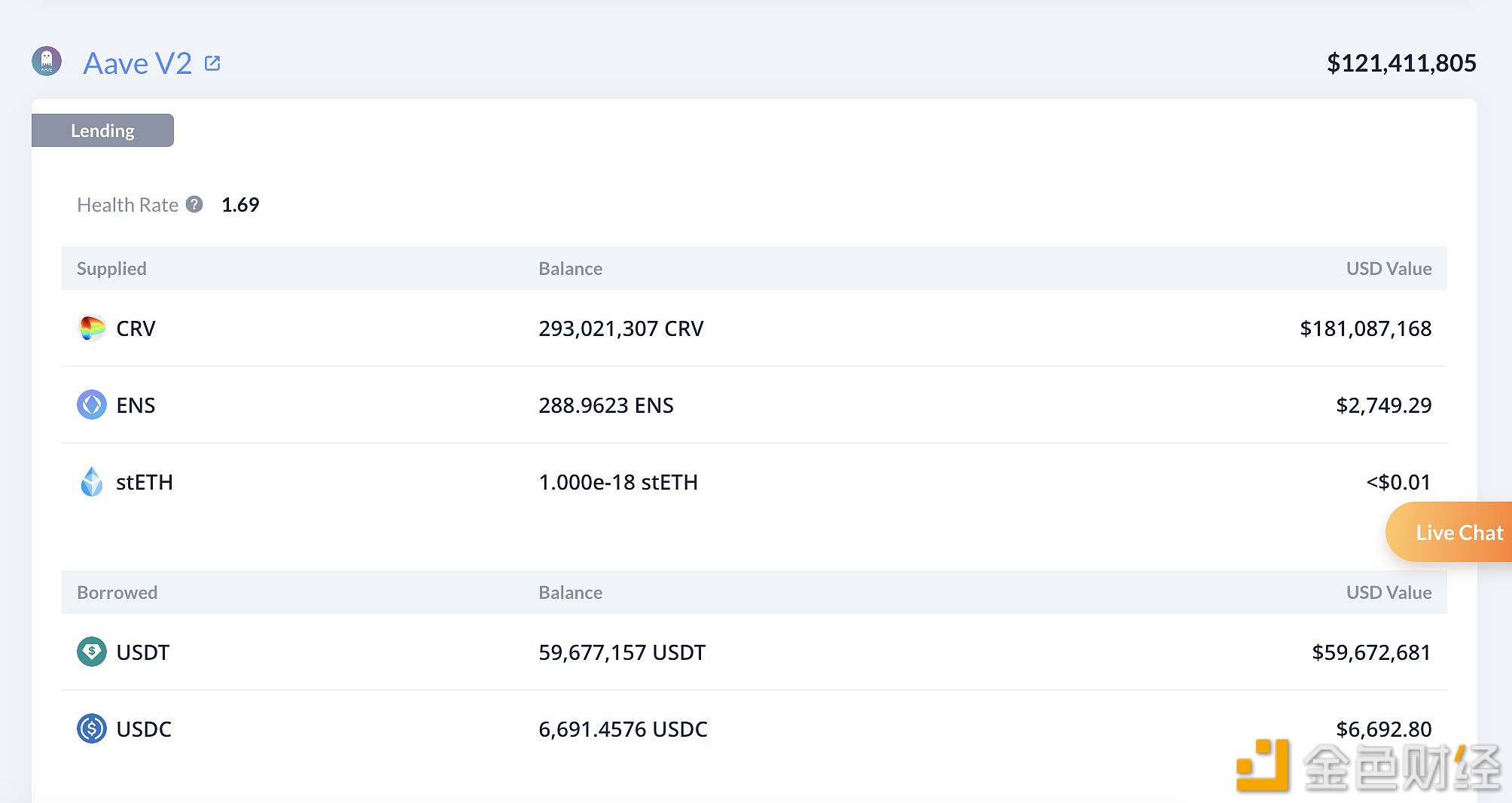
Task: Click the $181,087,168 USD value
Action: click(1366, 328)
